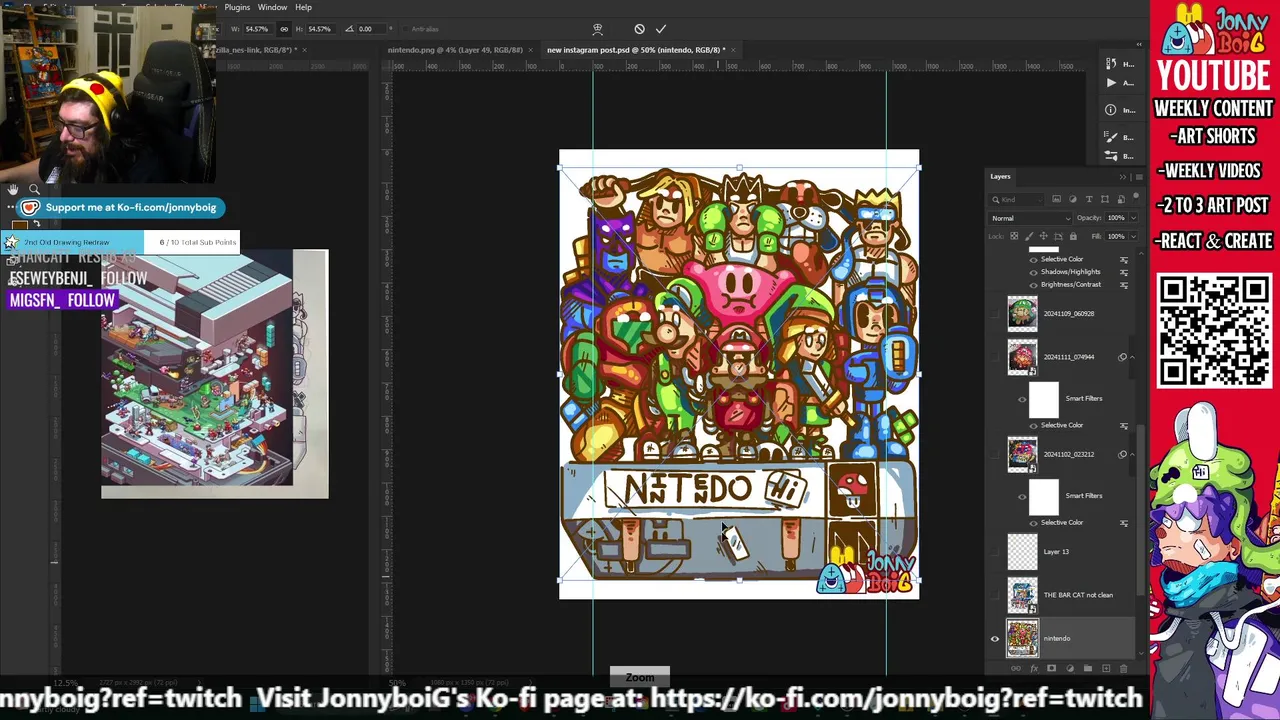This screenshot has width=1280, height=720.
Task: Switch to warp mode icon in options bar
Action: 597,29
